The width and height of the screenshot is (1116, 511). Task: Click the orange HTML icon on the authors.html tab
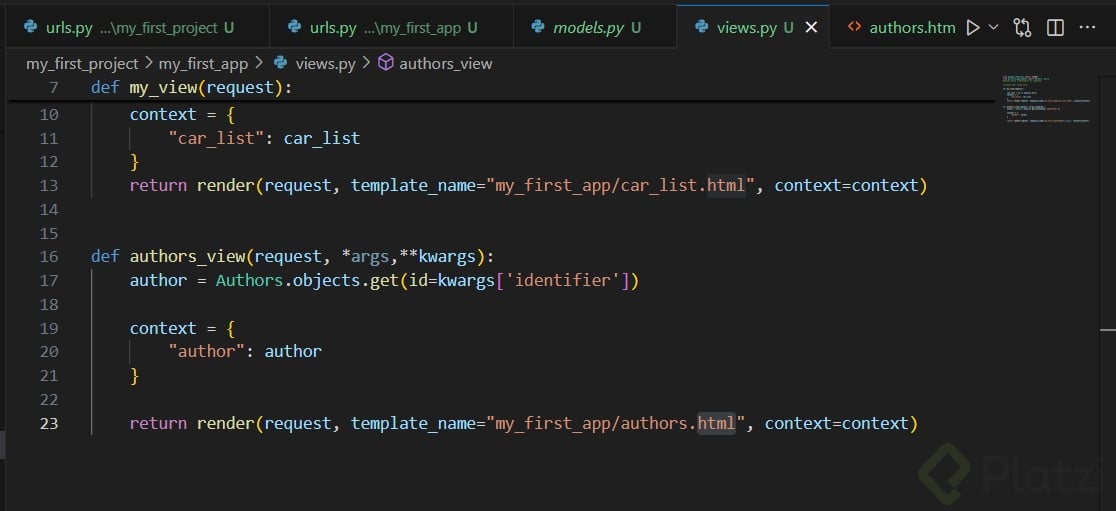coord(853,28)
